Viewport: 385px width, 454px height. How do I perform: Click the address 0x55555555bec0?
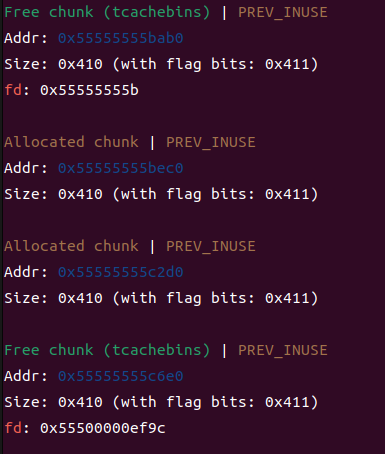click(120, 168)
